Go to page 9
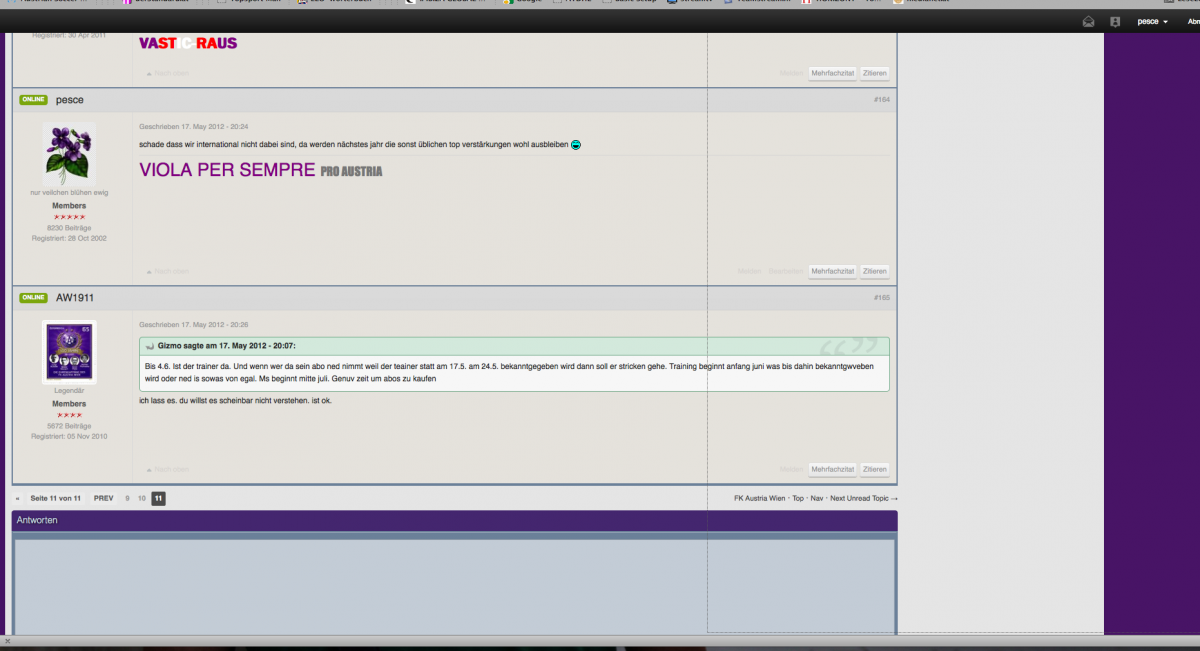This screenshot has height=651, width=1200. [x=127, y=498]
